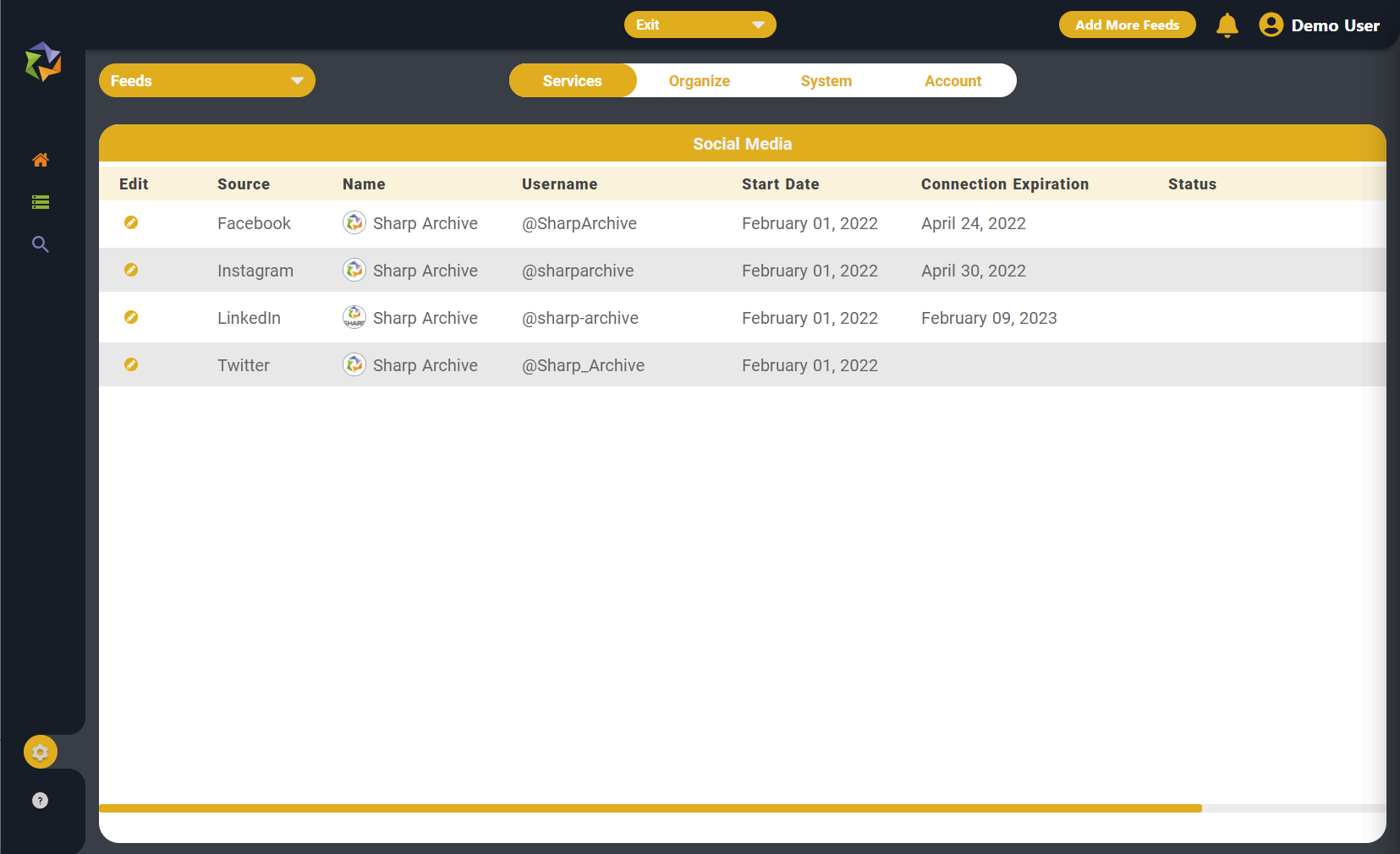The image size is (1400, 854).
Task: Expand the Exit dropdown menu
Action: coord(700,25)
